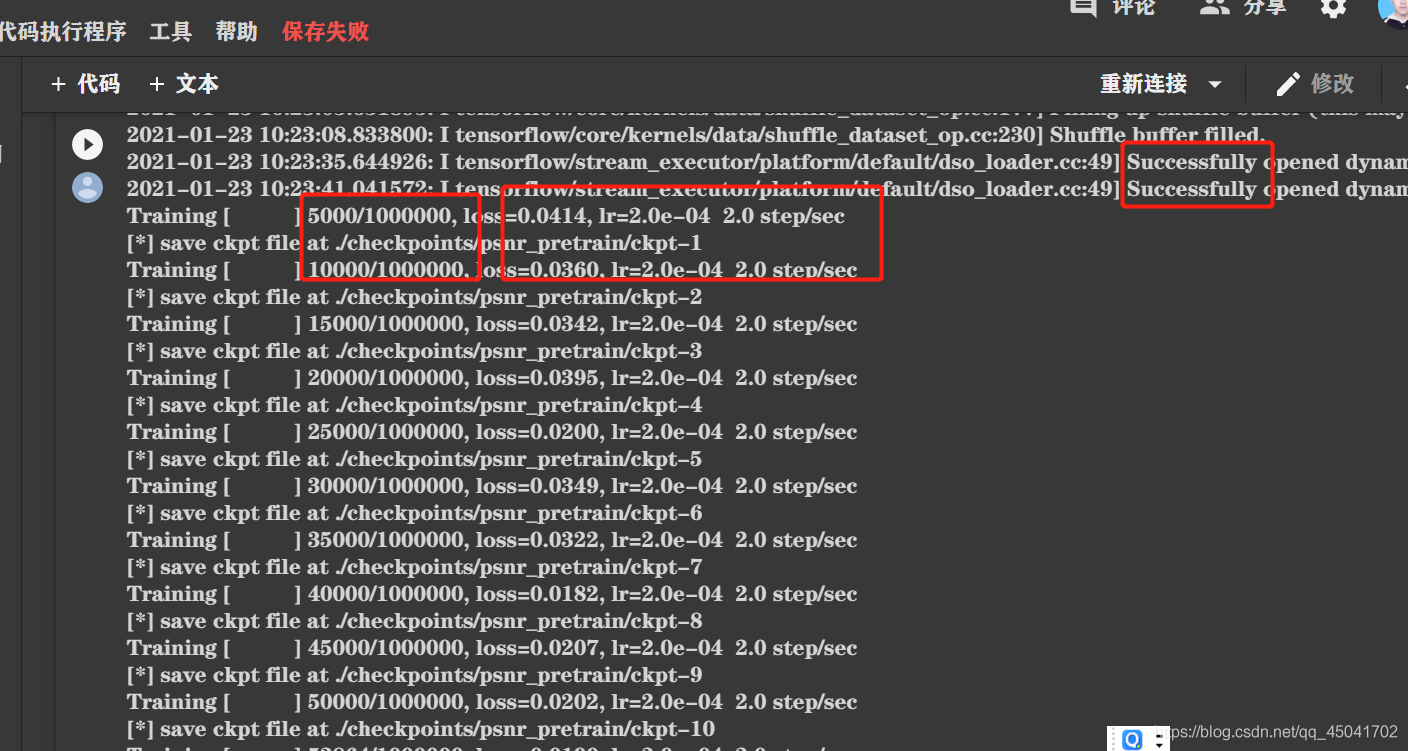Viewport: 1408px width, 751px height.
Task: Select the ckpt-10 save message line
Action: coord(421,729)
